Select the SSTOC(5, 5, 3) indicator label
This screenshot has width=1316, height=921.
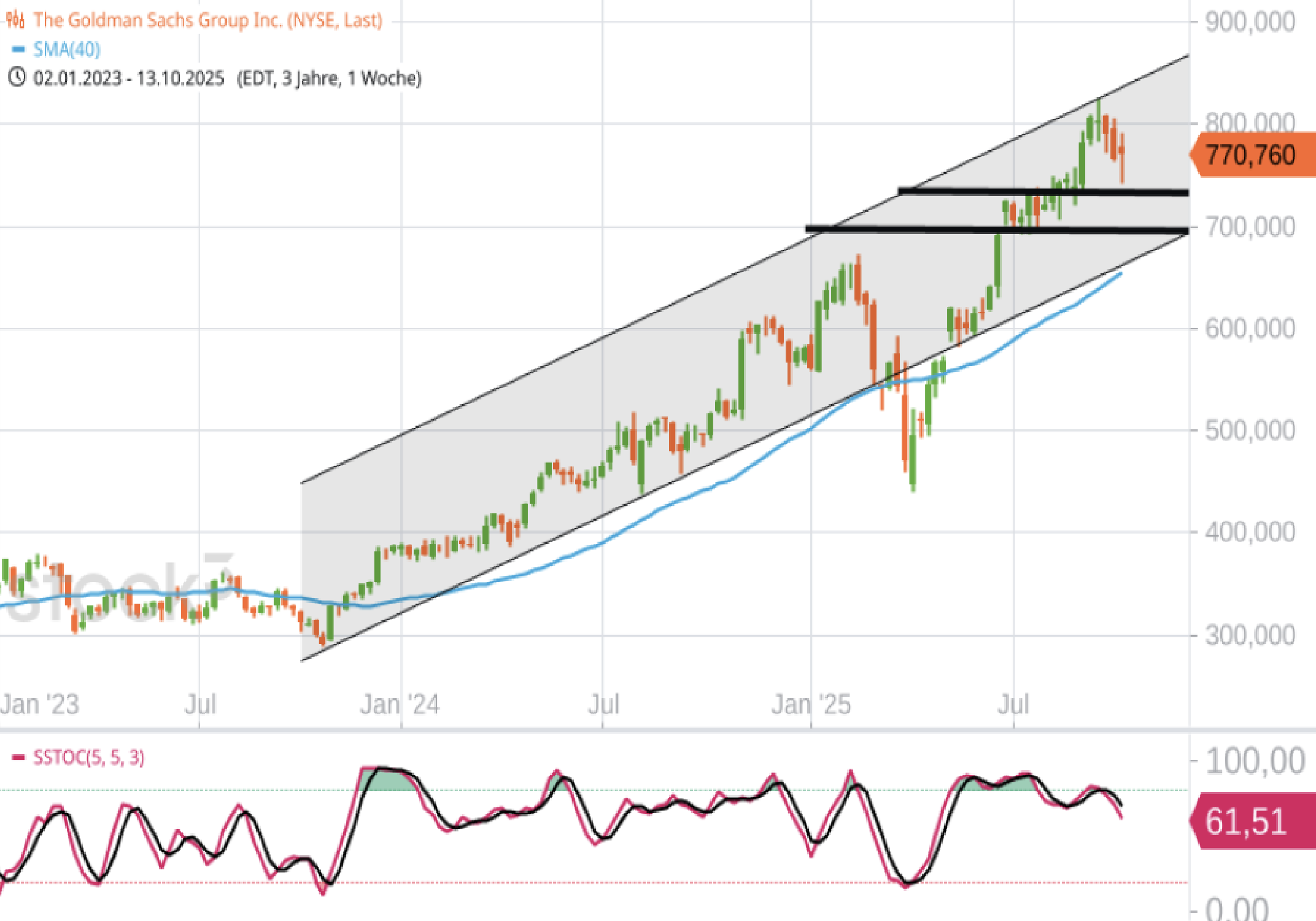tap(88, 758)
